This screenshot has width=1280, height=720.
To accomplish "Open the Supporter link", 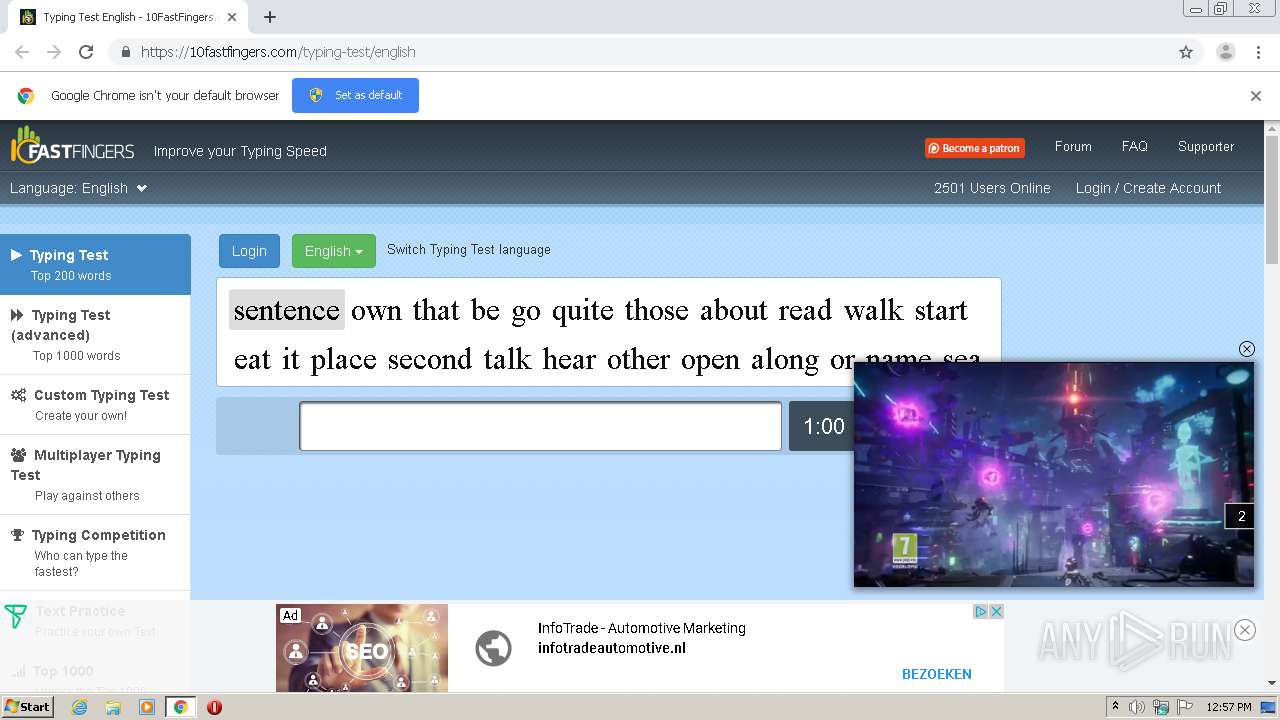I will pos(1206,146).
